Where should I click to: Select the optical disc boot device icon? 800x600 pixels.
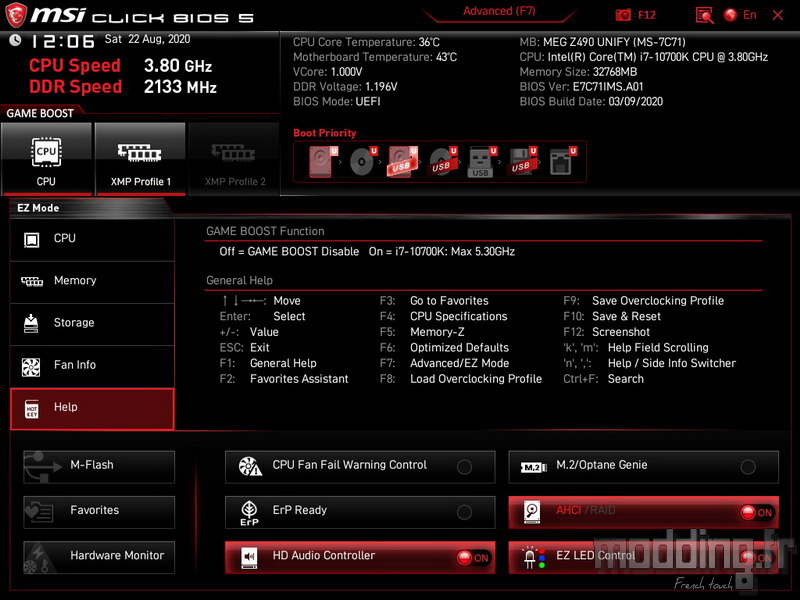tap(363, 162)
